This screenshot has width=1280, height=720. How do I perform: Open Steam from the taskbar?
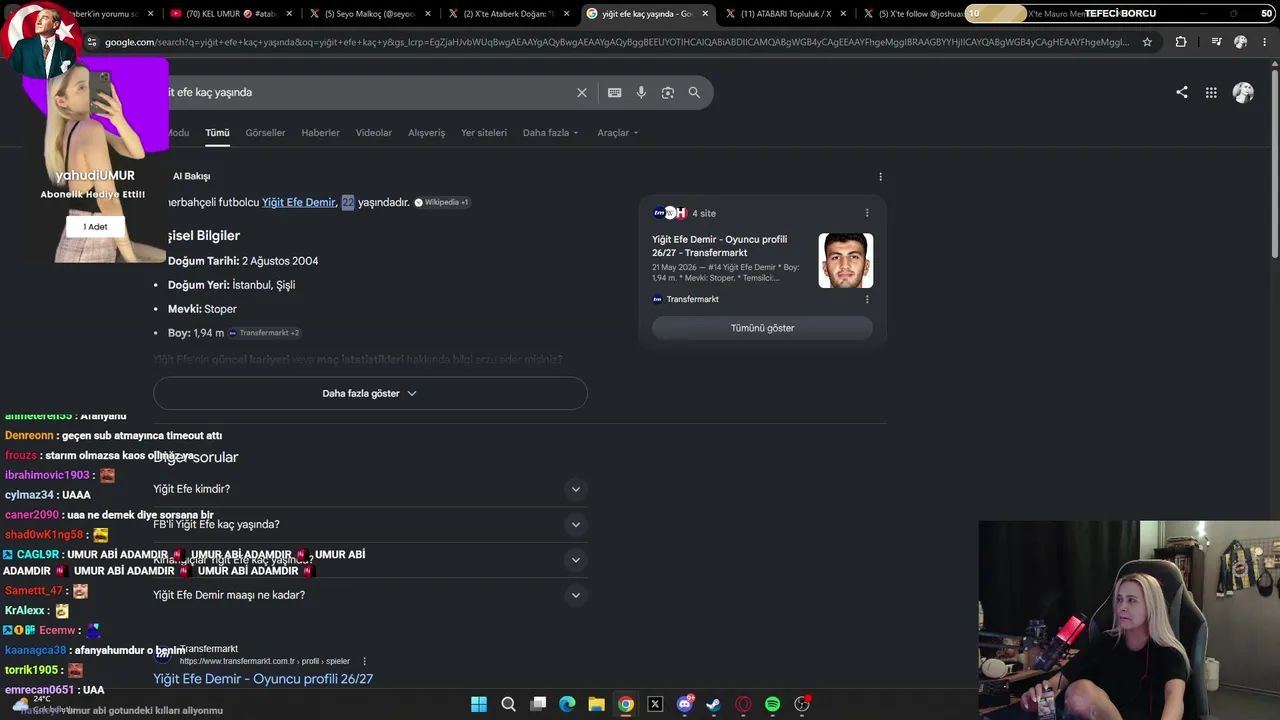click(713, 704)
